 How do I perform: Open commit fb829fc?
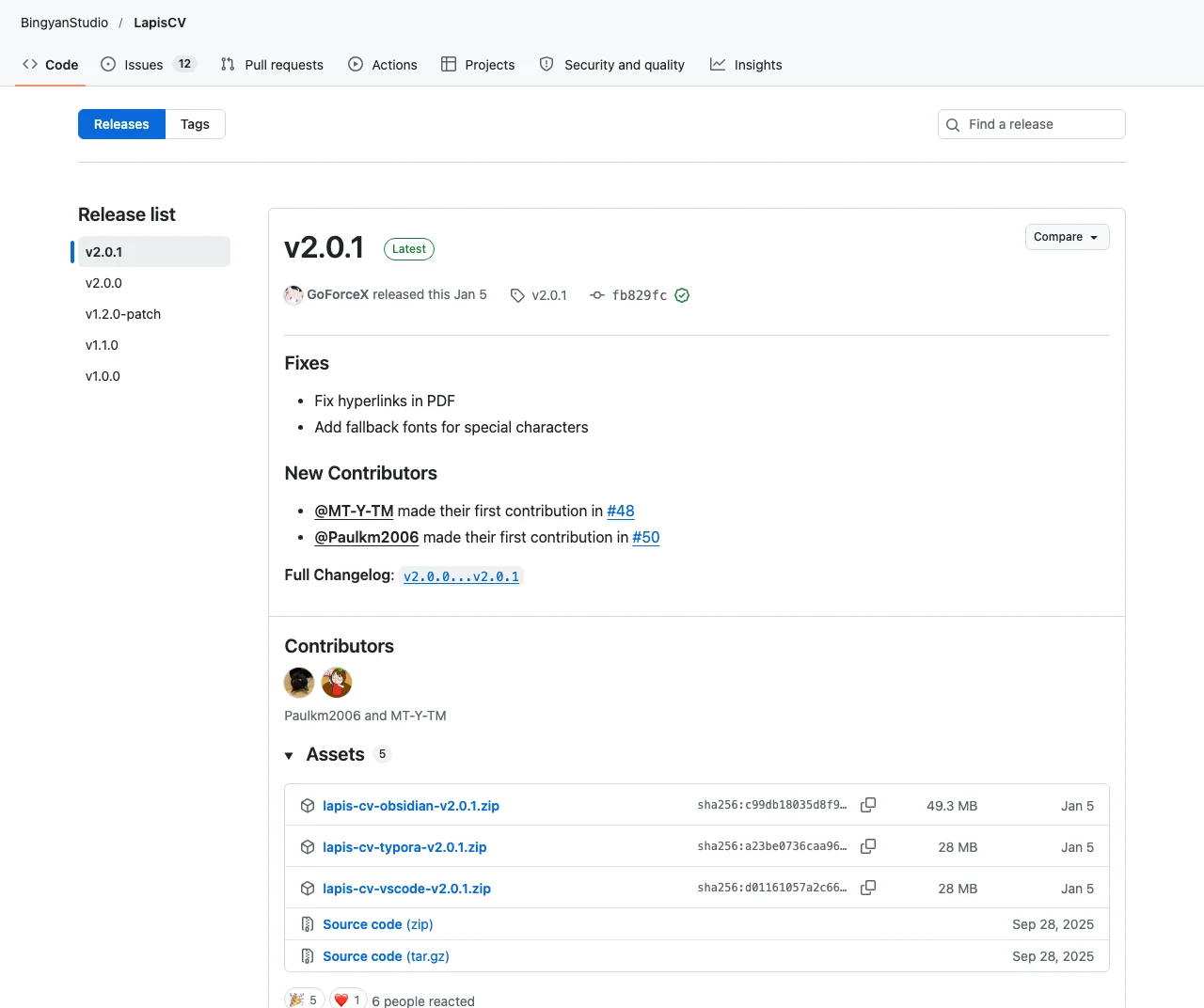tap(639, 295)
